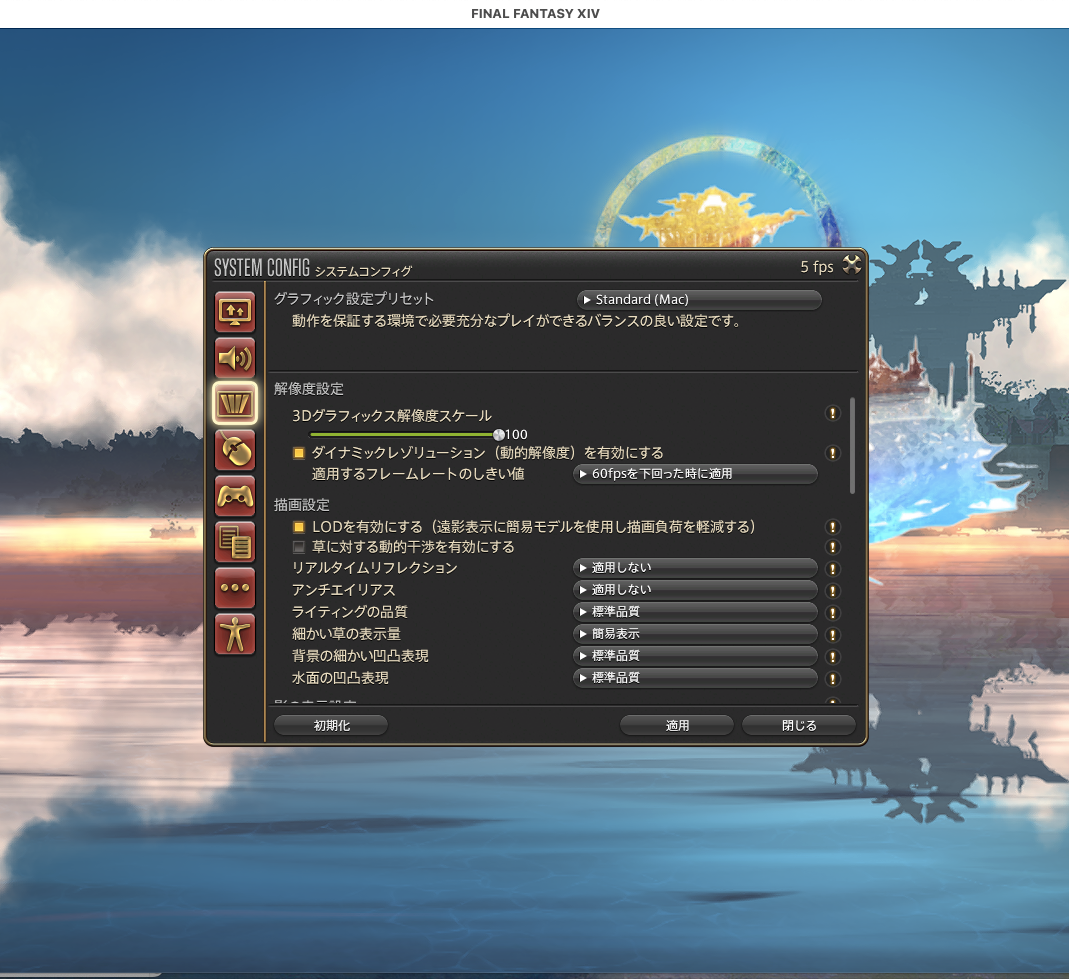
Task: Open the Sound Settings tab (speaker icon)
Action: coord(235,358)
